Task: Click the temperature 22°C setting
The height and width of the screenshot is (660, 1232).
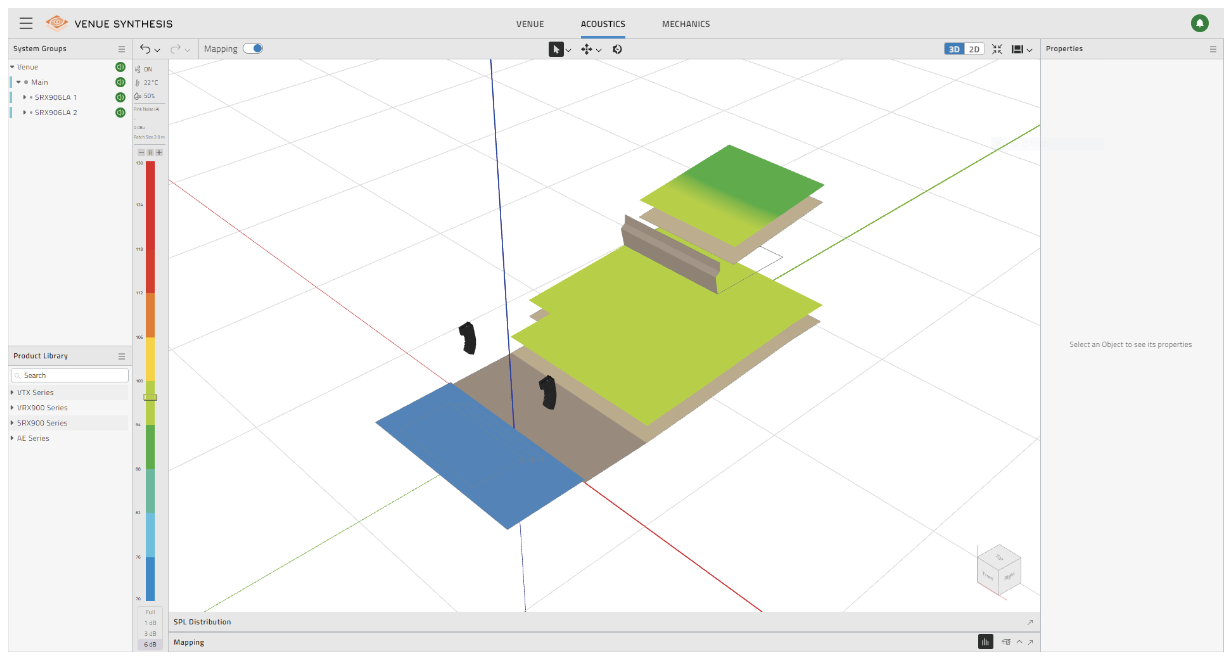Action: [146, 83]
